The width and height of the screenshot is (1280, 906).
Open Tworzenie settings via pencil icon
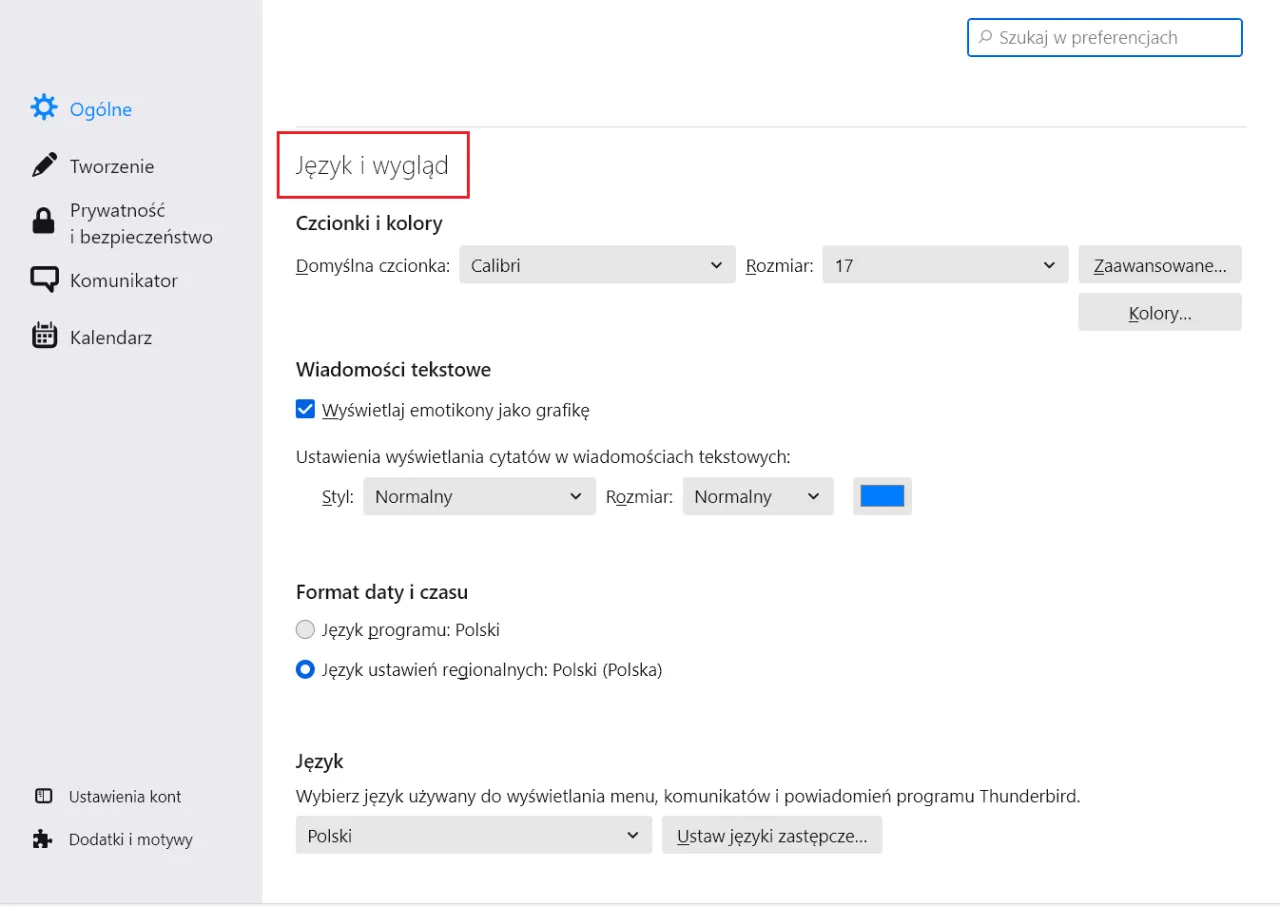pos(44,165)
